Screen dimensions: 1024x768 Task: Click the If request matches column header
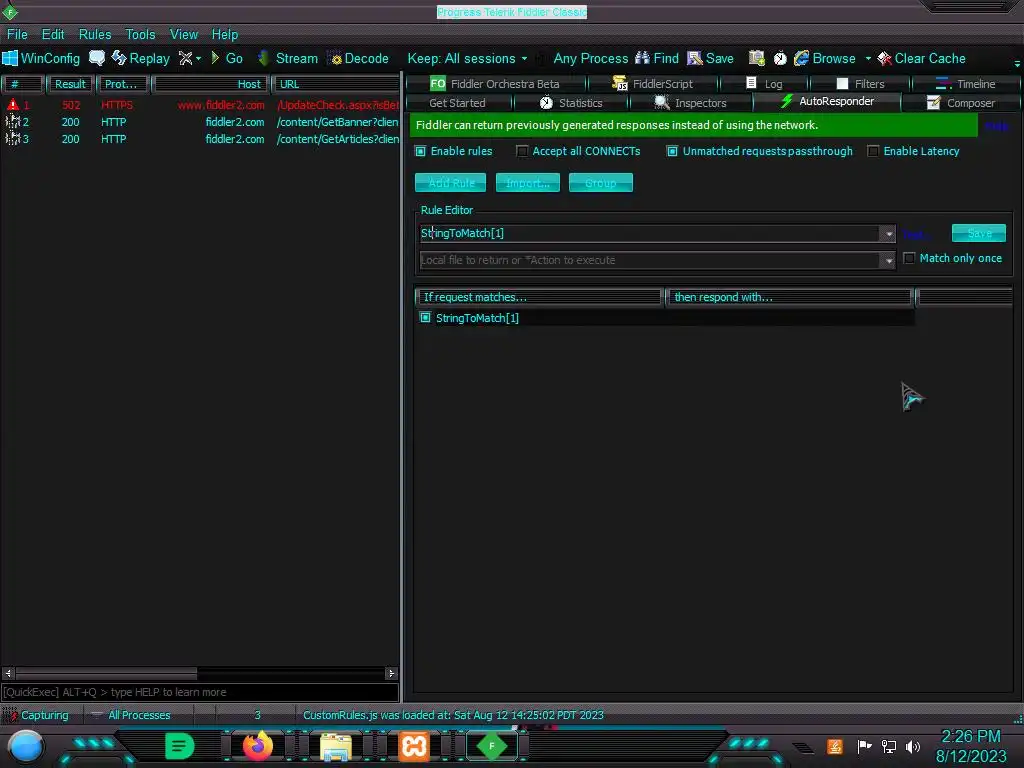[539, 297]
